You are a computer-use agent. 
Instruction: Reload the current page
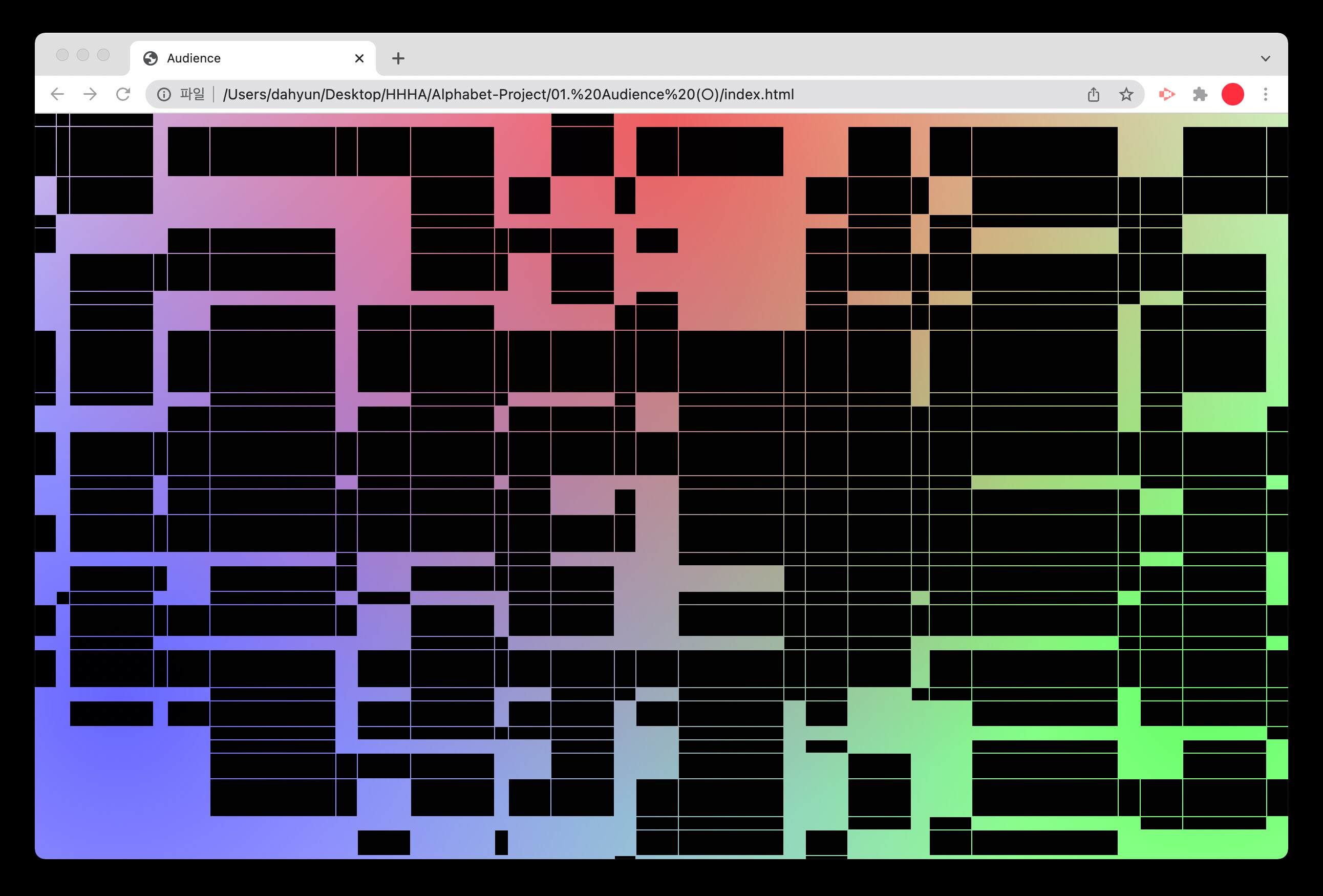click(123, 95)
